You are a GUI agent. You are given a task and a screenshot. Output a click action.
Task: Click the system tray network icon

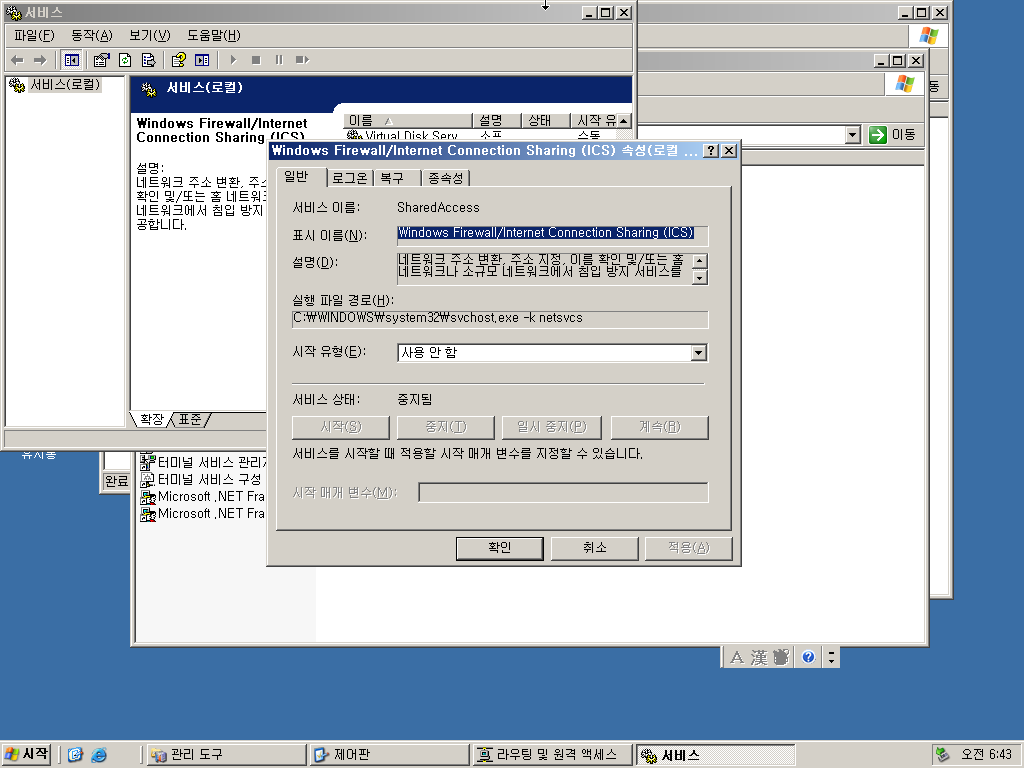pyautogui.click(x=942, y=755)
